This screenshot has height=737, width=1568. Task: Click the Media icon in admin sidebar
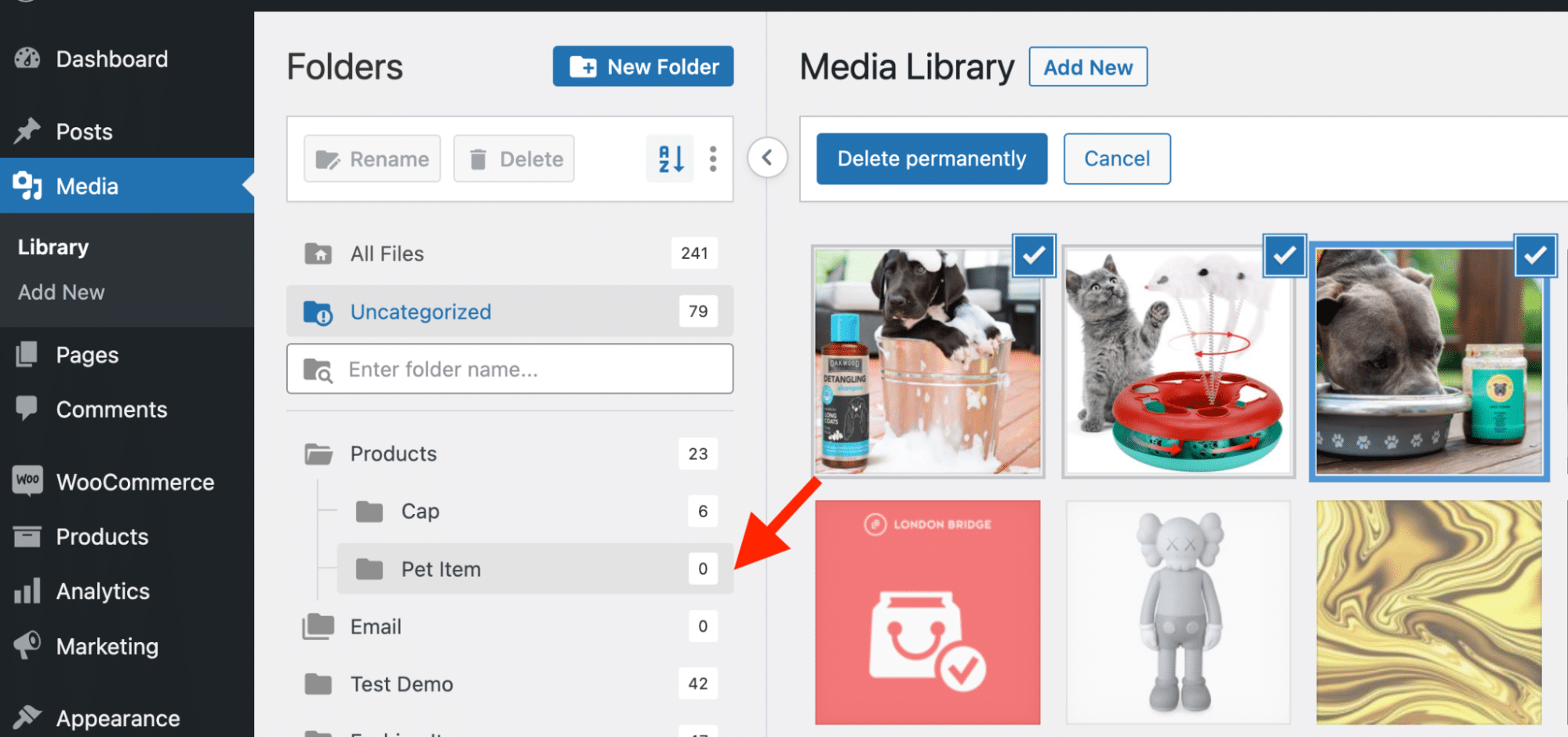point(27,186)
